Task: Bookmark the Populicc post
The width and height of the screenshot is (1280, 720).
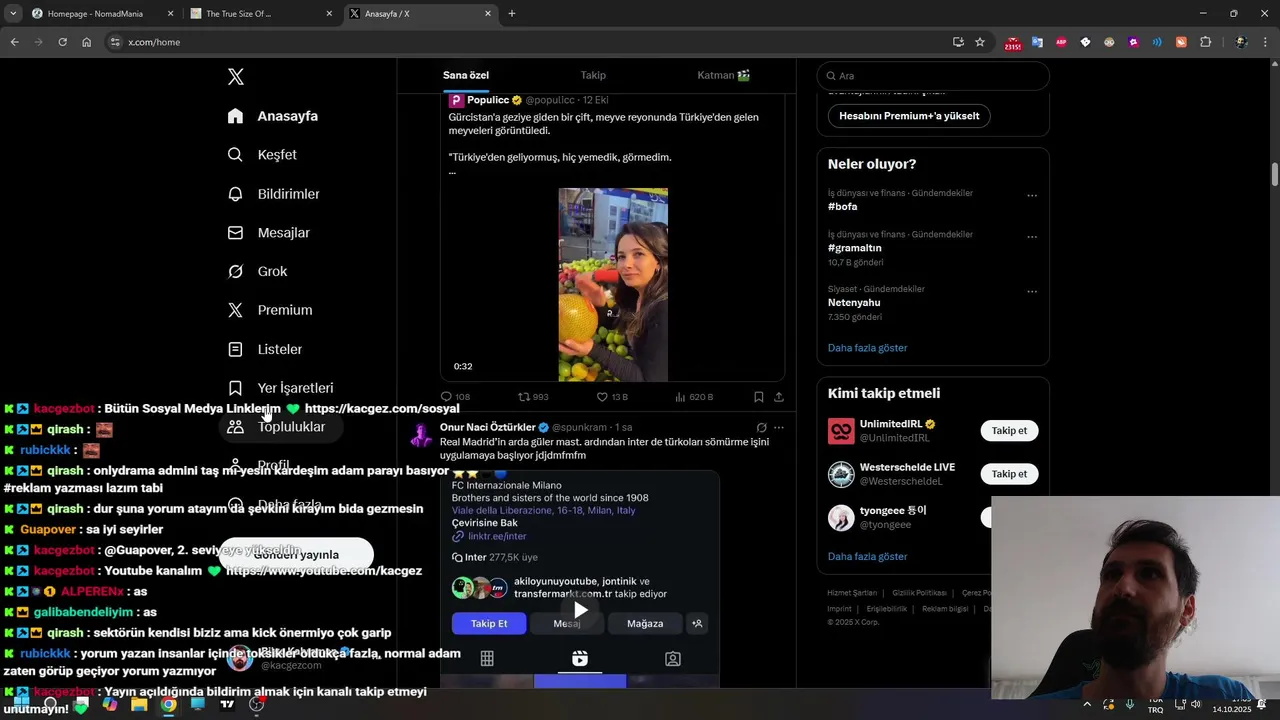Action: pyautogui.click(x=759, y=397)
